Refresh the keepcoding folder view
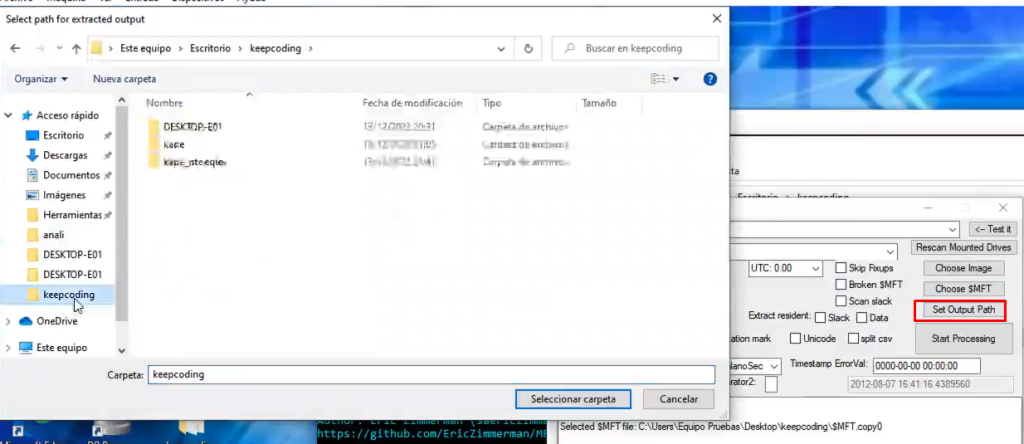This screenshot has width=1024, height=444. point(528,48)
